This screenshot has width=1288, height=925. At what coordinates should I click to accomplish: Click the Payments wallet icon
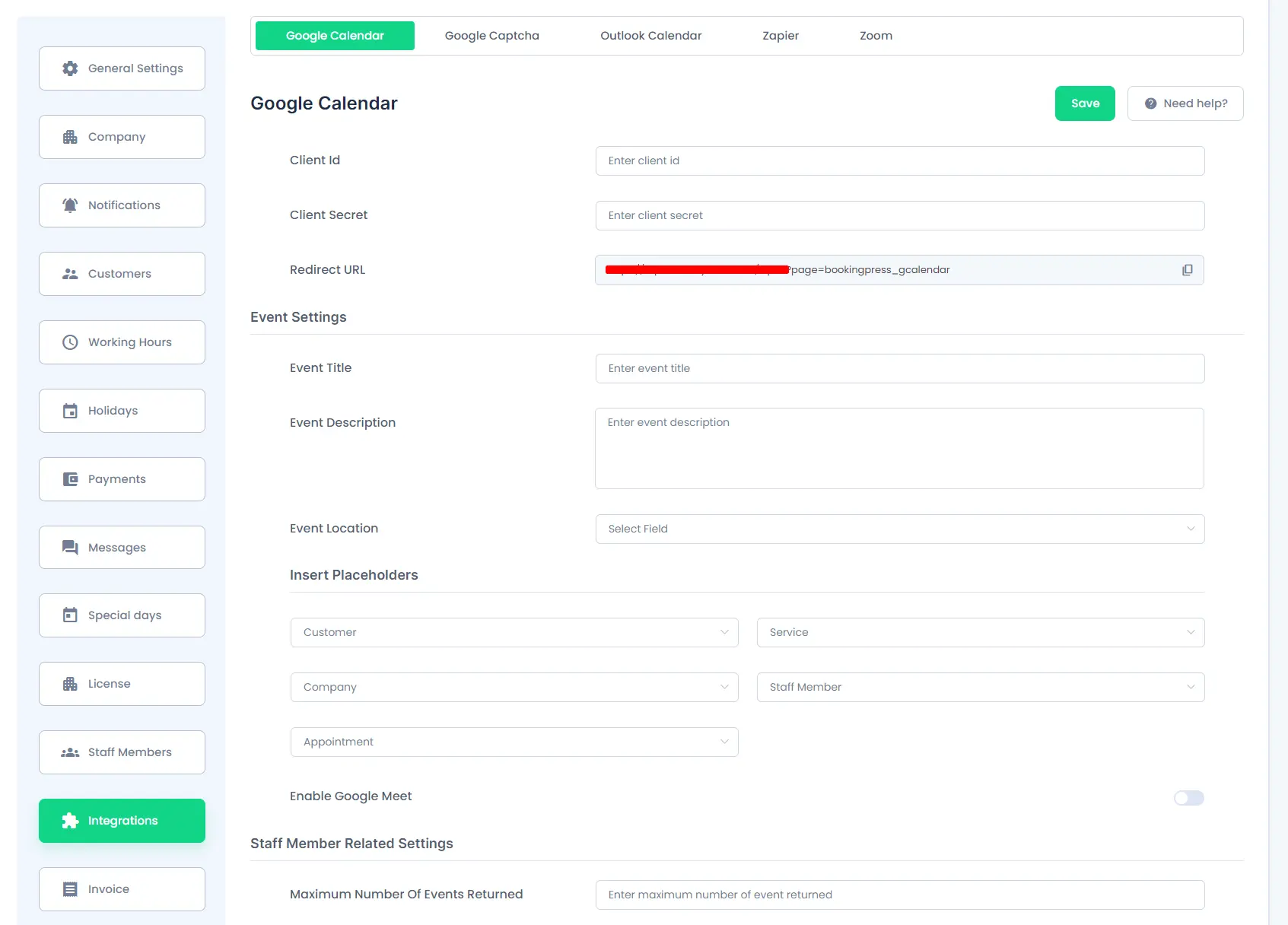70,479
